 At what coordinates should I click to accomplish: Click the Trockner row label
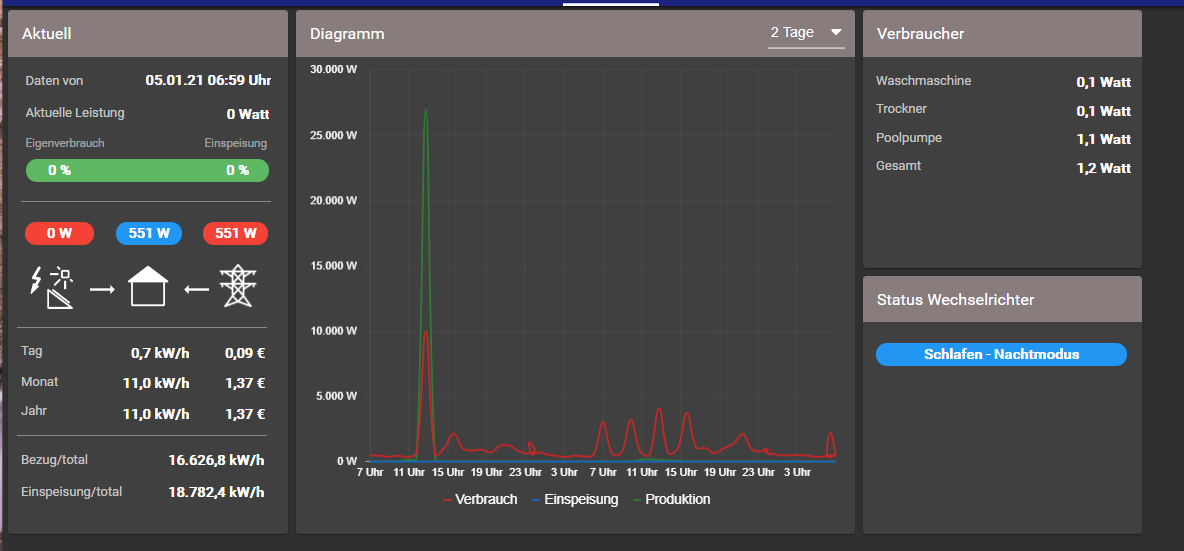pos(901,109)
